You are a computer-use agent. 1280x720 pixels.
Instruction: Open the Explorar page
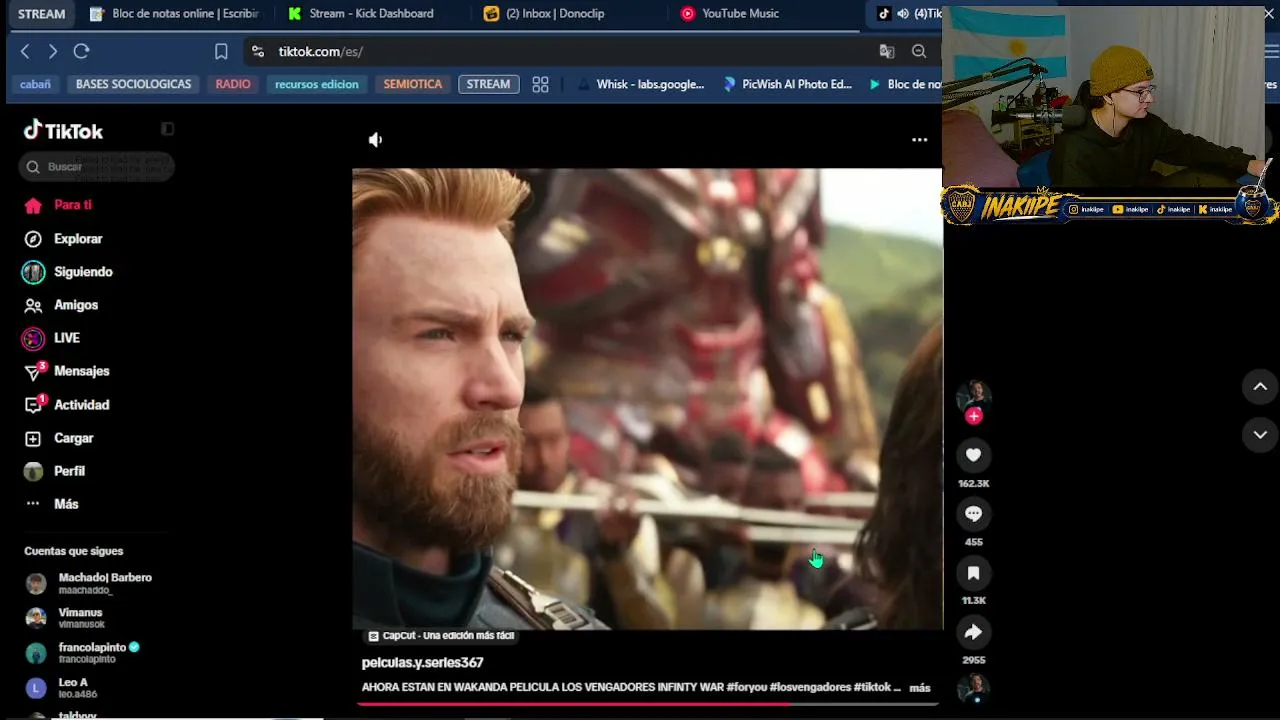pyautogui.click(x=63, y=239)
